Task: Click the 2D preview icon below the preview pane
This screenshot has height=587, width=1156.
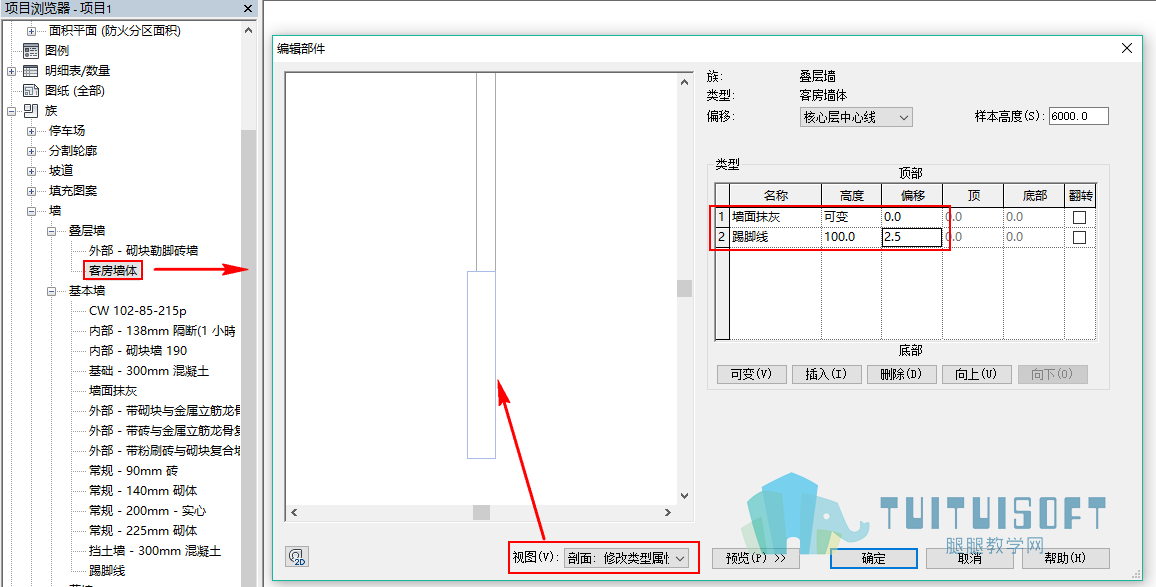Action: click(297, 557)
